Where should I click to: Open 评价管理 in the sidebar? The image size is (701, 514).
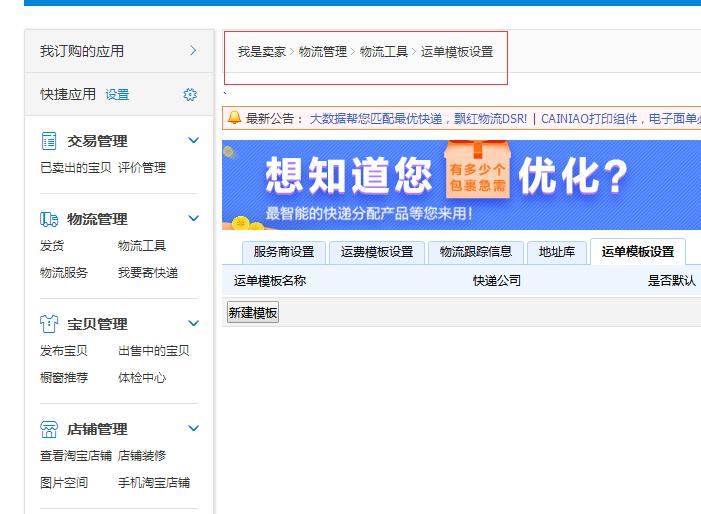[x=142, y=168]
